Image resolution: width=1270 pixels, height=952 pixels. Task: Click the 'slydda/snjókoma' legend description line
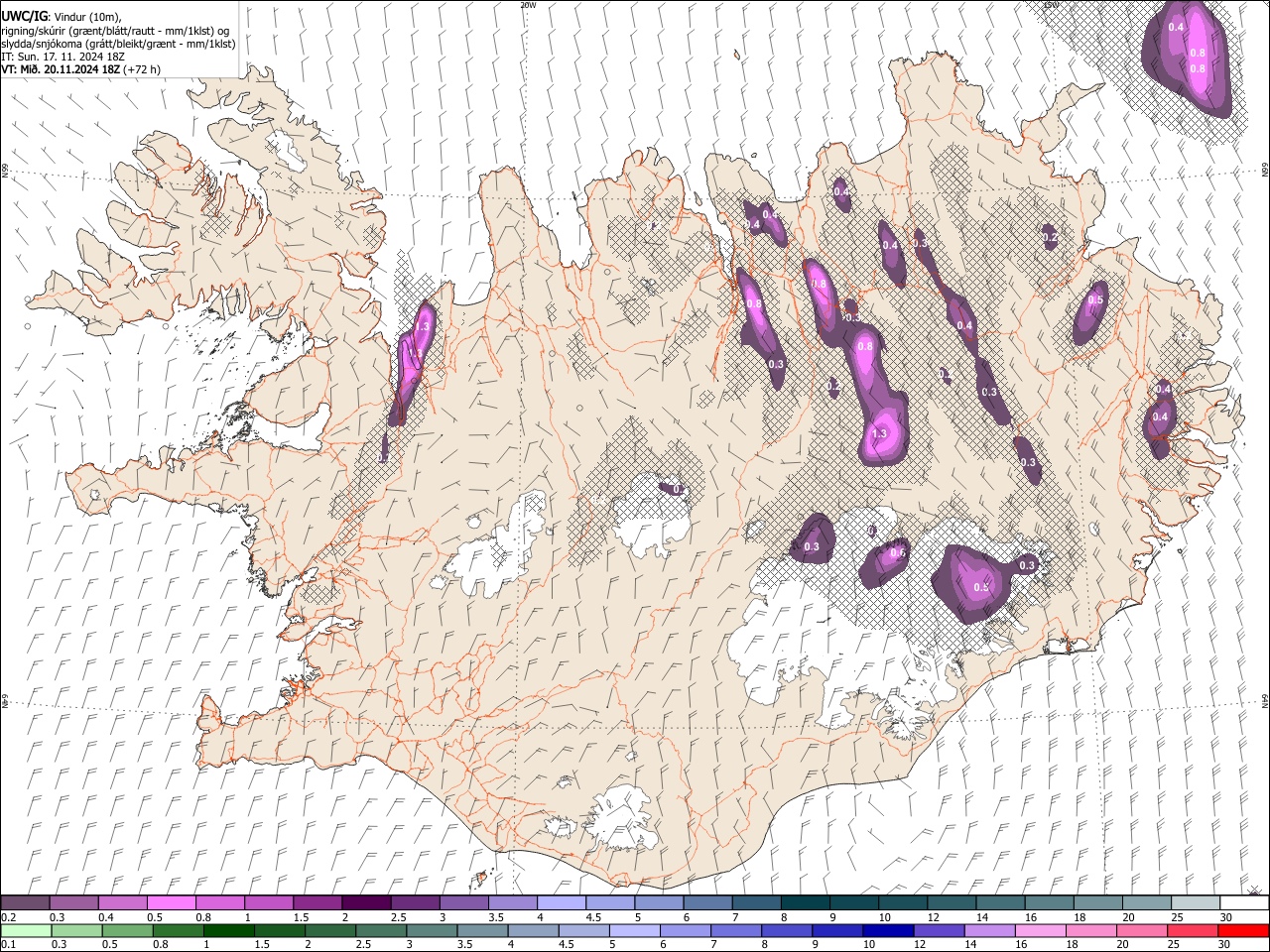point(118,44)
